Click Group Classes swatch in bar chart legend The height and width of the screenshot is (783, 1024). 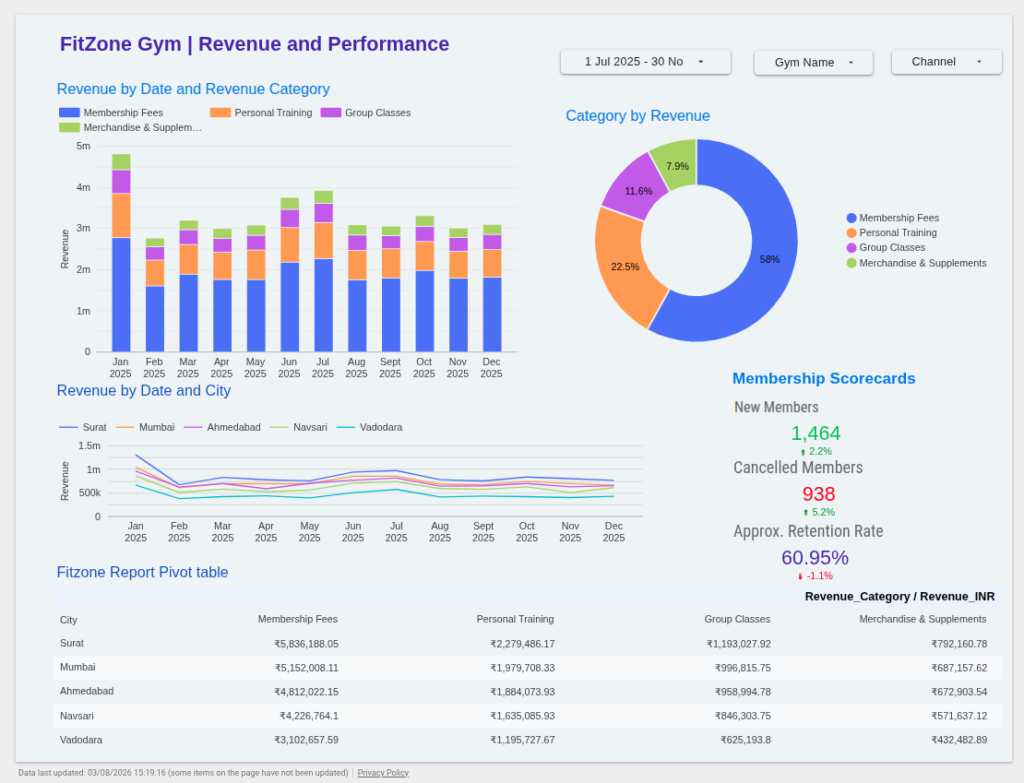330,113
